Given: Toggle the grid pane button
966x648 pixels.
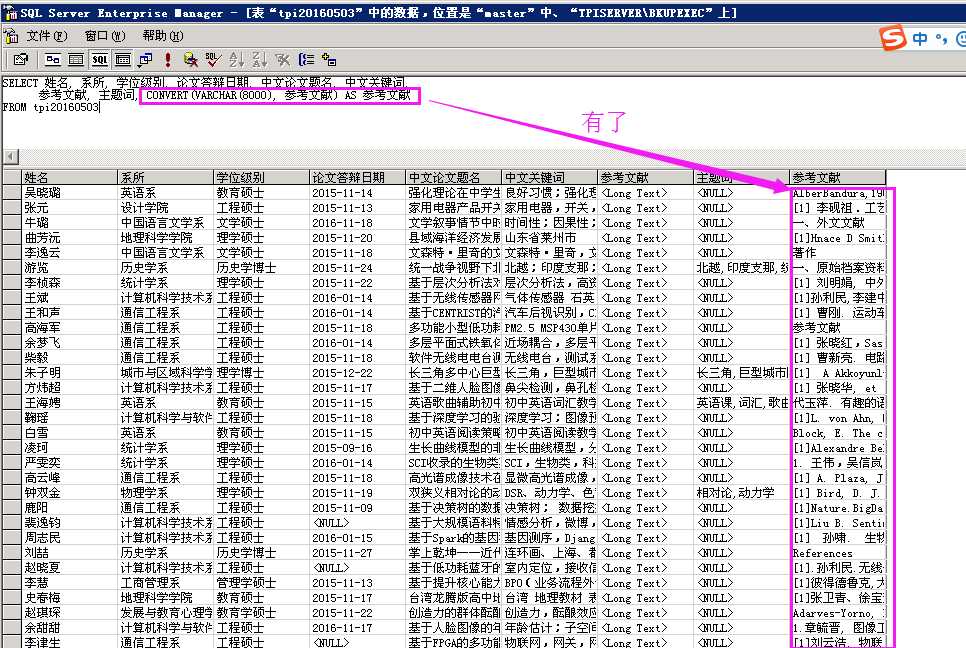Looking at the screenshot, I should 76,60.
